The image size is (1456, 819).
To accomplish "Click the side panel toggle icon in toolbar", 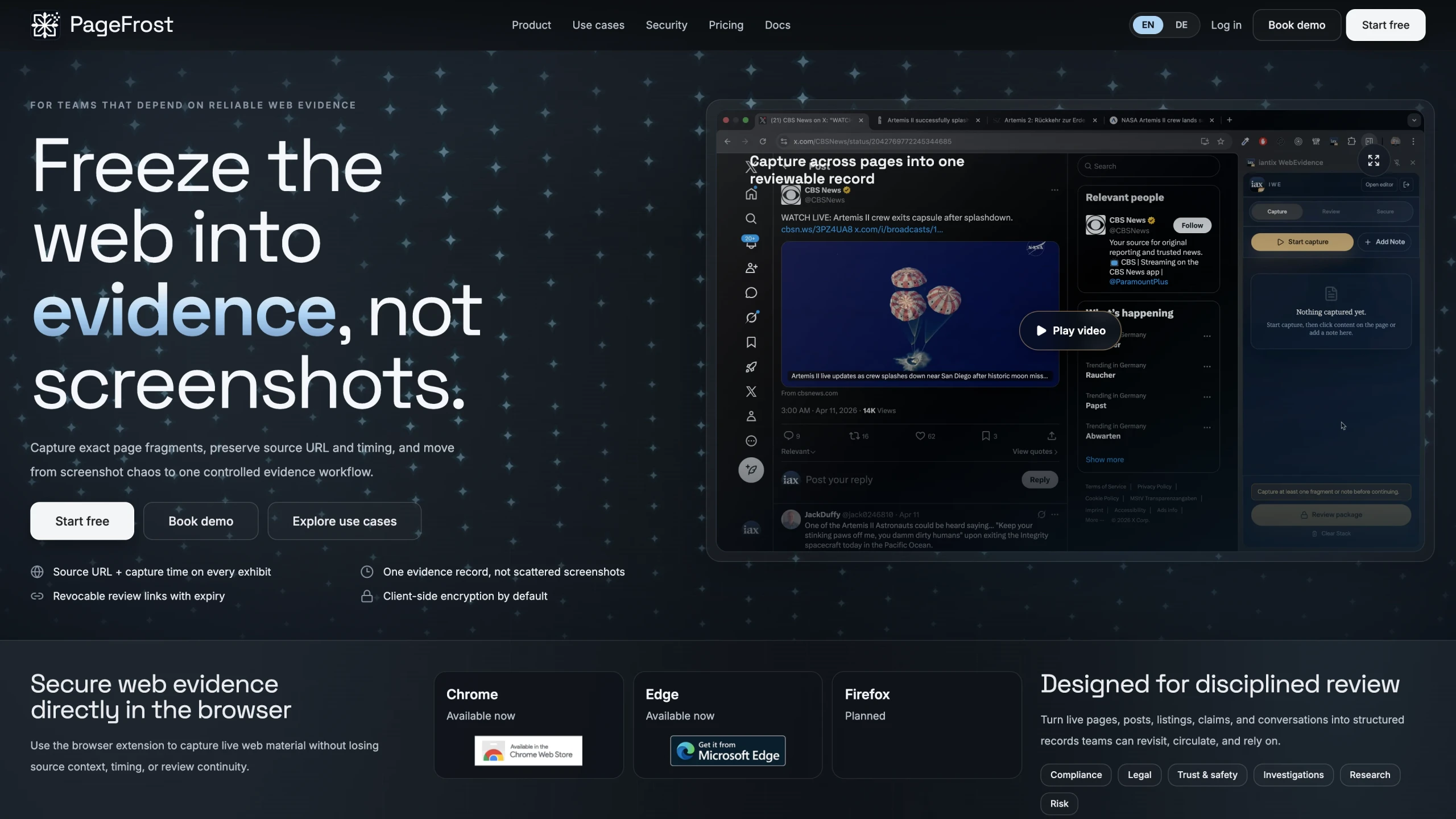I will pyautogui.click(x=1369, y=142).
